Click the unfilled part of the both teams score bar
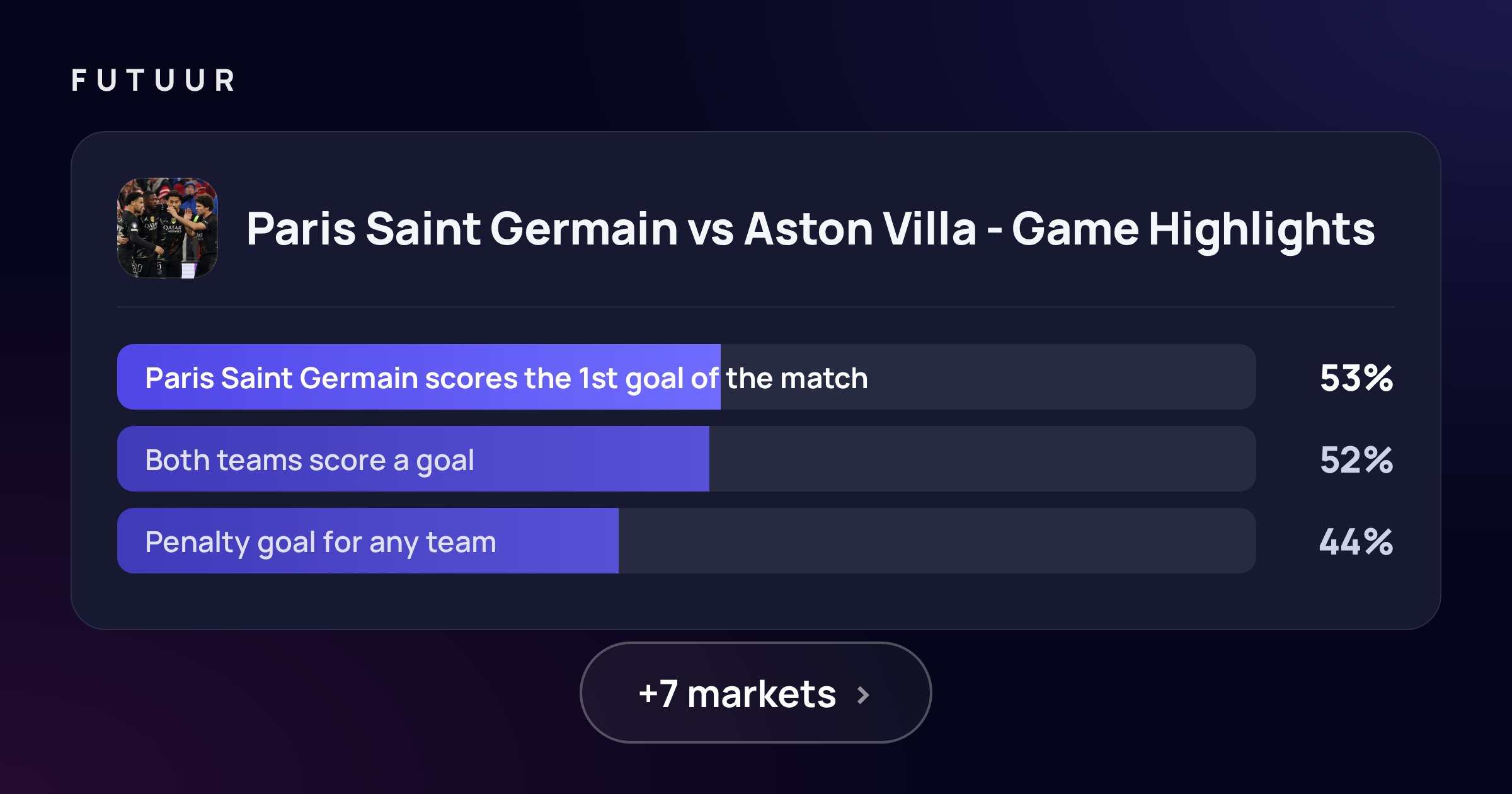Viewport: 1512px width, 794px height. [983, 459]
